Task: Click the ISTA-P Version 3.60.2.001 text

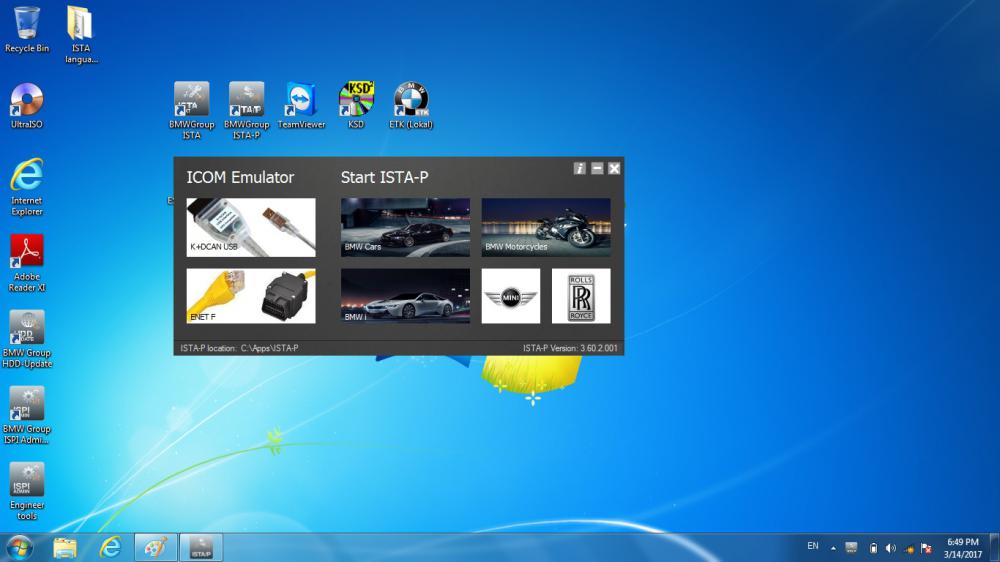Action: (570, 348)
